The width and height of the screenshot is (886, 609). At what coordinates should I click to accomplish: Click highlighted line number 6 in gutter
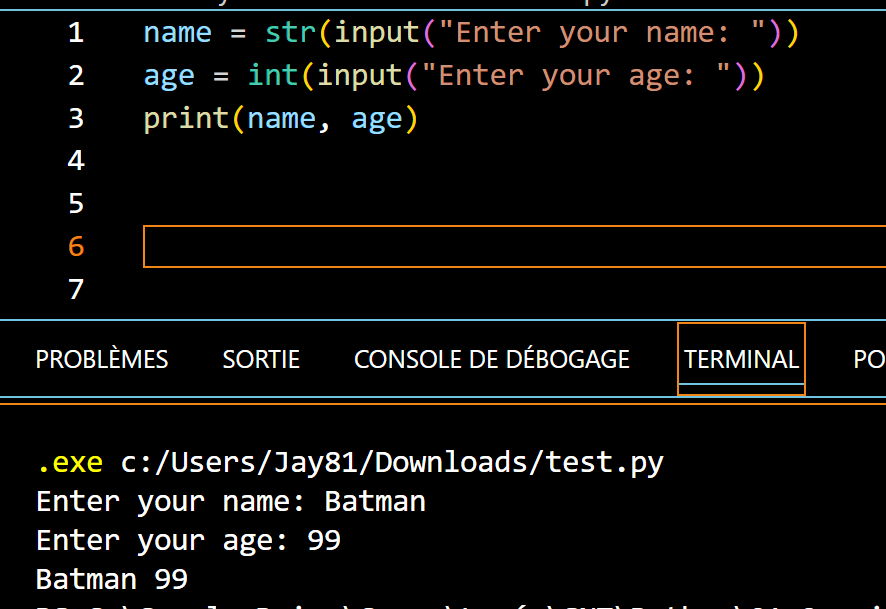(x=76, y=247)
